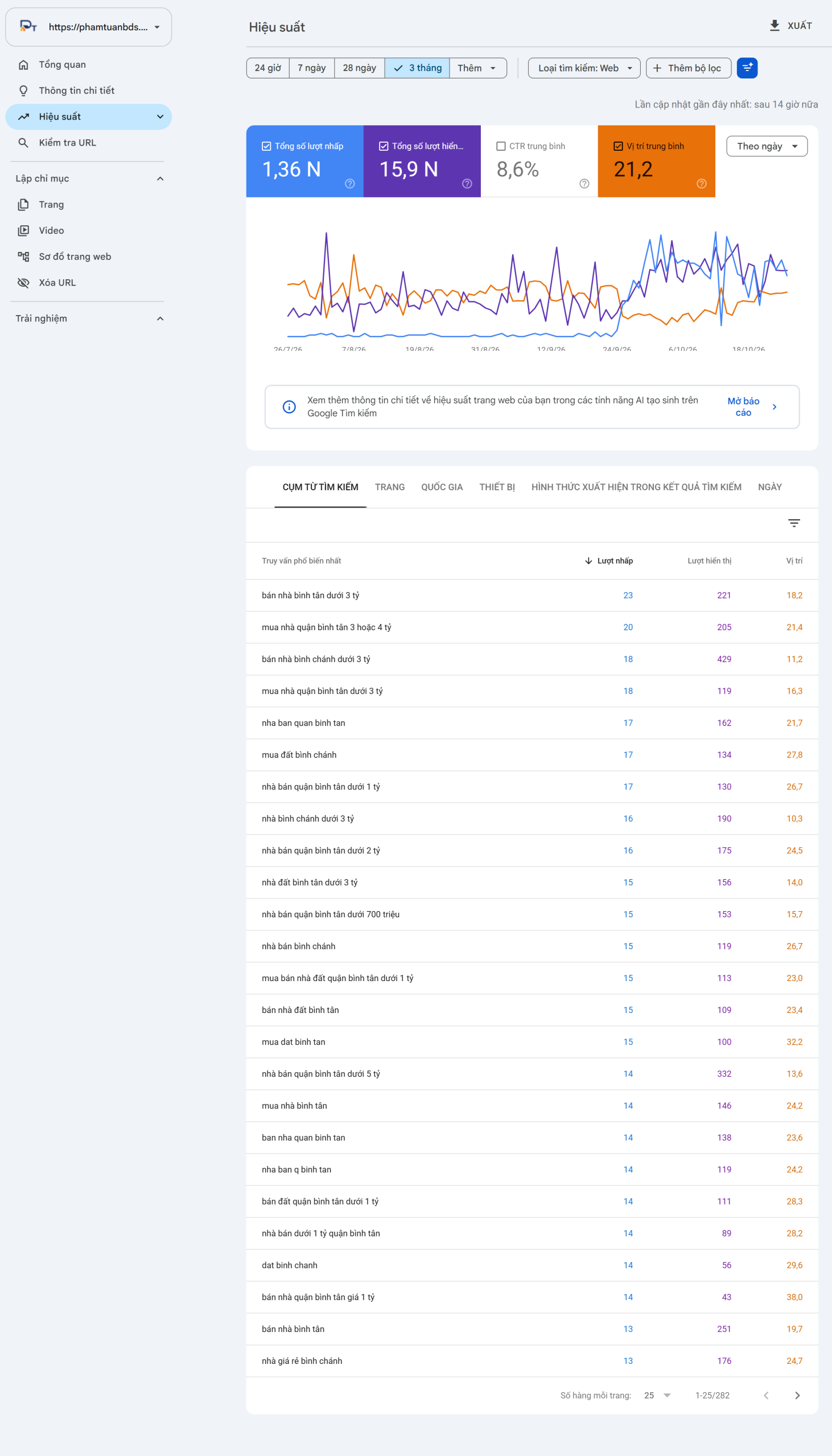Click the Kiểm tra URL magnifier icon
The image size is (832, 1456).
click(x=23, y=143)
